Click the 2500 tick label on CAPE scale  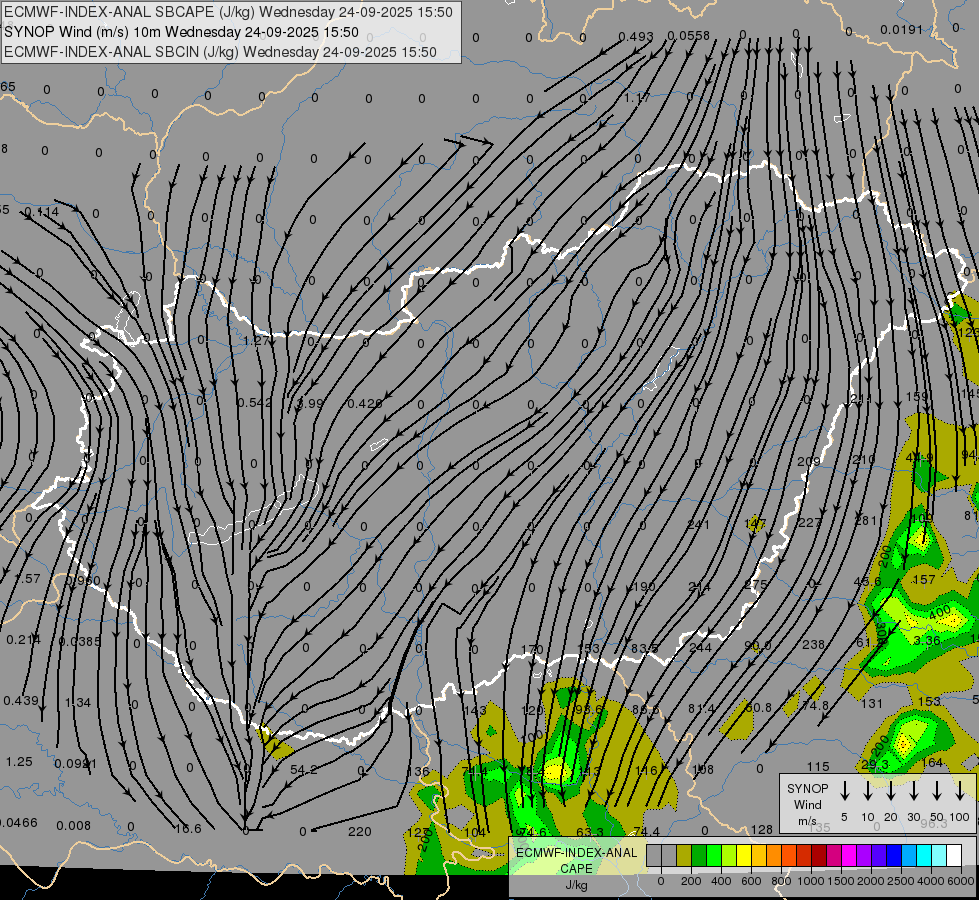click(x=901, y=881)
